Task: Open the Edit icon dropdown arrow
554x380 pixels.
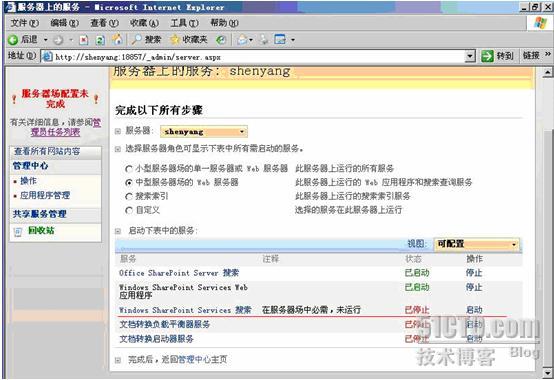Action: pyautogui.click(x=293, y=40)
